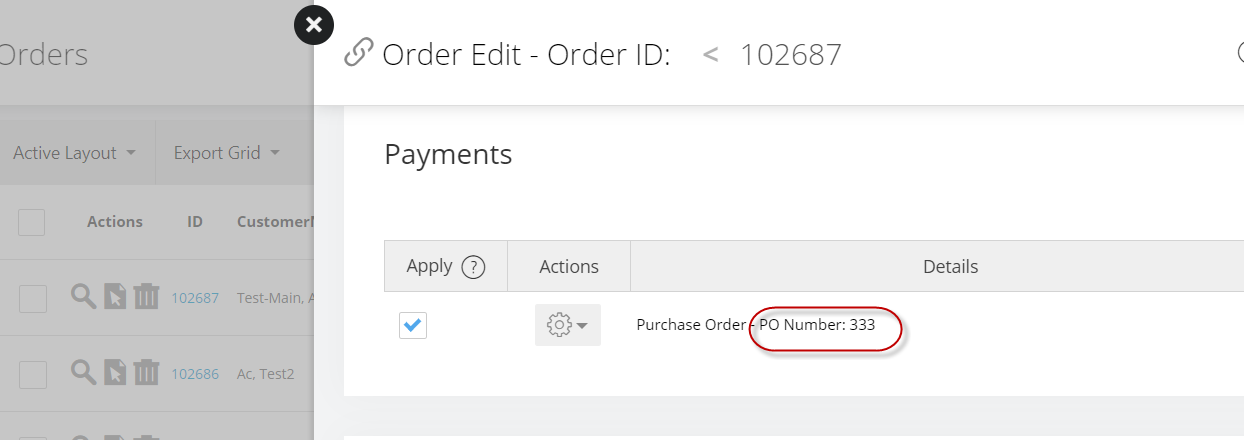Edit order 102687 using the page icon
Image resolution: width=1244 pixels, height=440 pixels.
pyautogui.click(x=115, y=296)
